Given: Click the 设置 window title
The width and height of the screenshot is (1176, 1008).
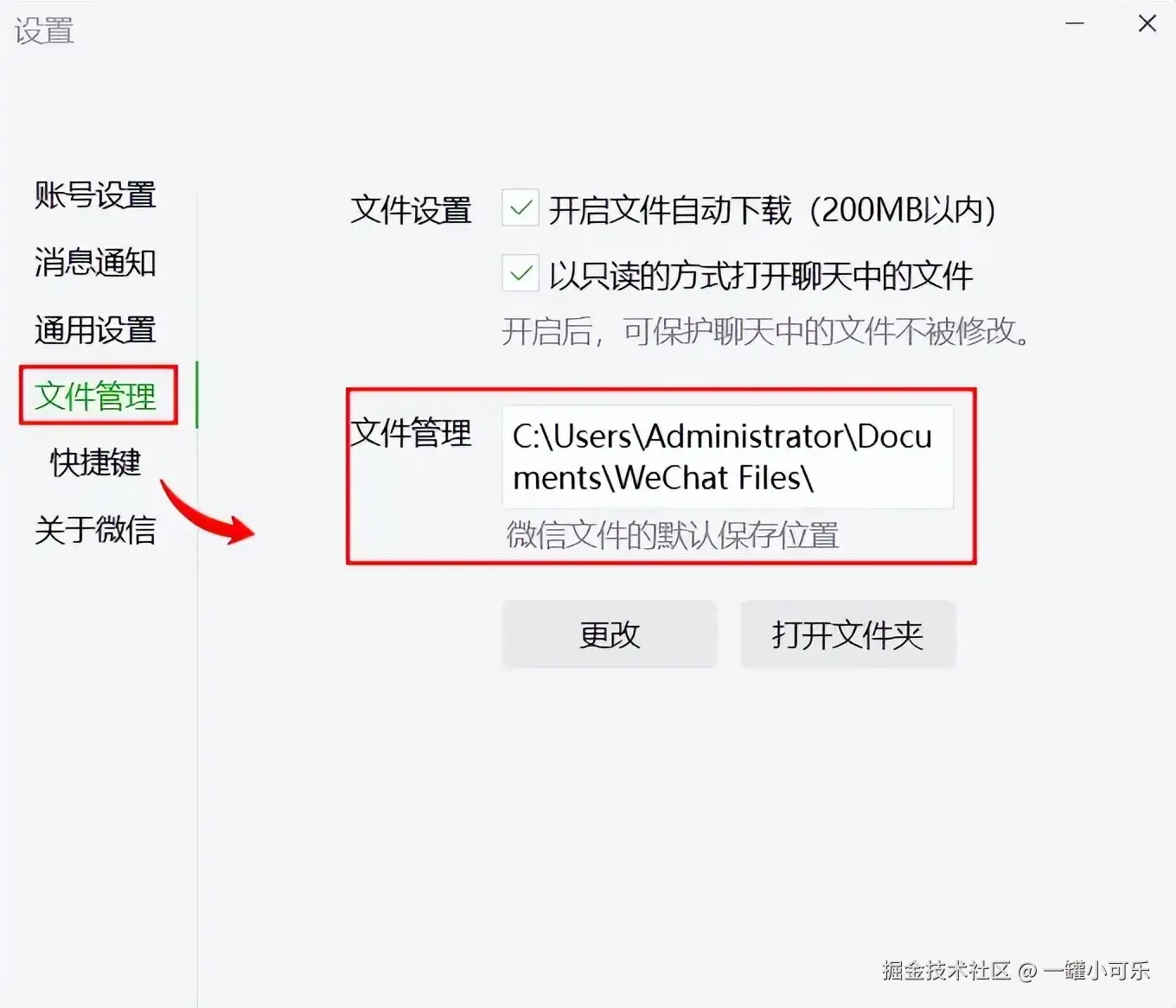Looking at the screenshot, I should coord(44,31).
